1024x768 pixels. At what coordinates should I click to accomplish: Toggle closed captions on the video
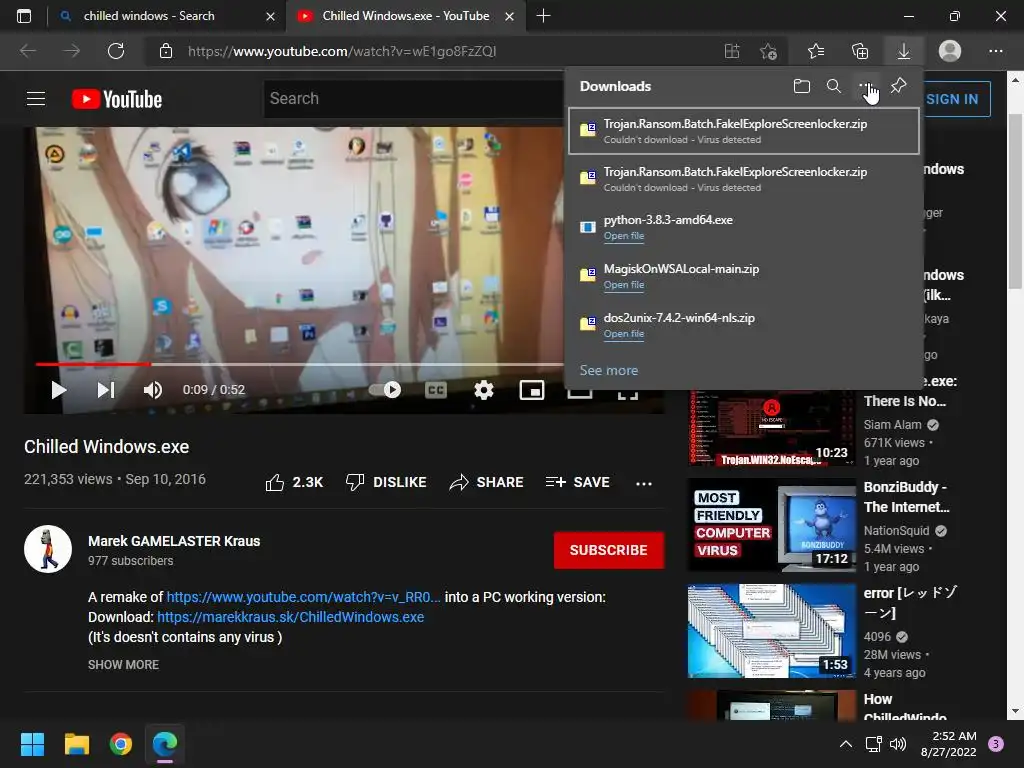point(436,390)
